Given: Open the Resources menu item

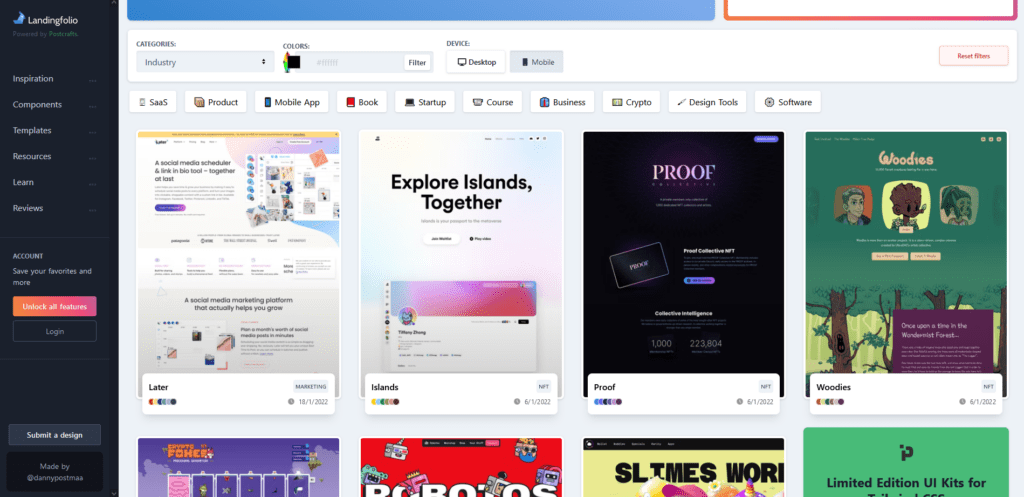Looking at the screenshot, I should coord(31,156).
